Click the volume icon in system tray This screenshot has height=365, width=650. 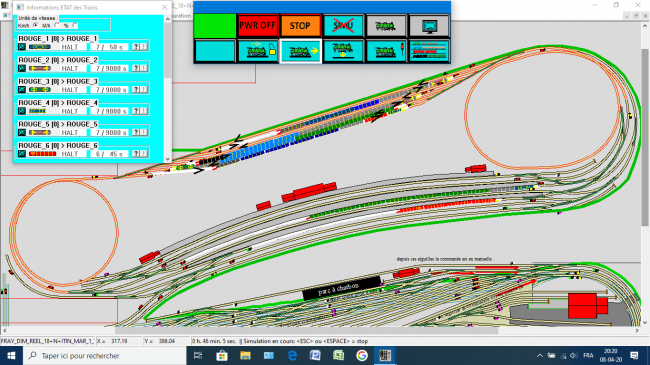574,355
